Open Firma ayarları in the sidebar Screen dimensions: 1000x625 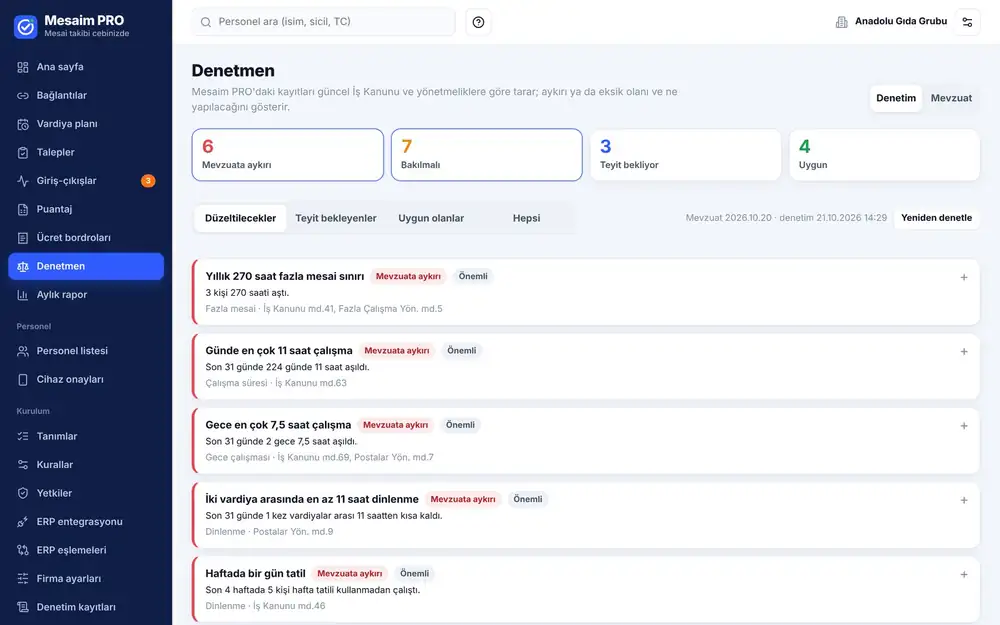86,578
